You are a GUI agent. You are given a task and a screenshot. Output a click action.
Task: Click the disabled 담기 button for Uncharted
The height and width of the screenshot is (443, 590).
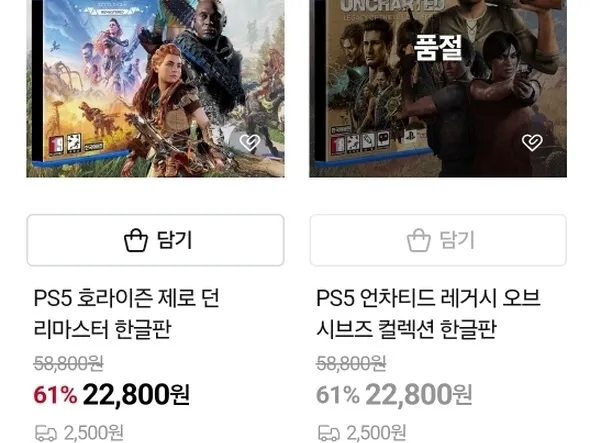point(438,240)
